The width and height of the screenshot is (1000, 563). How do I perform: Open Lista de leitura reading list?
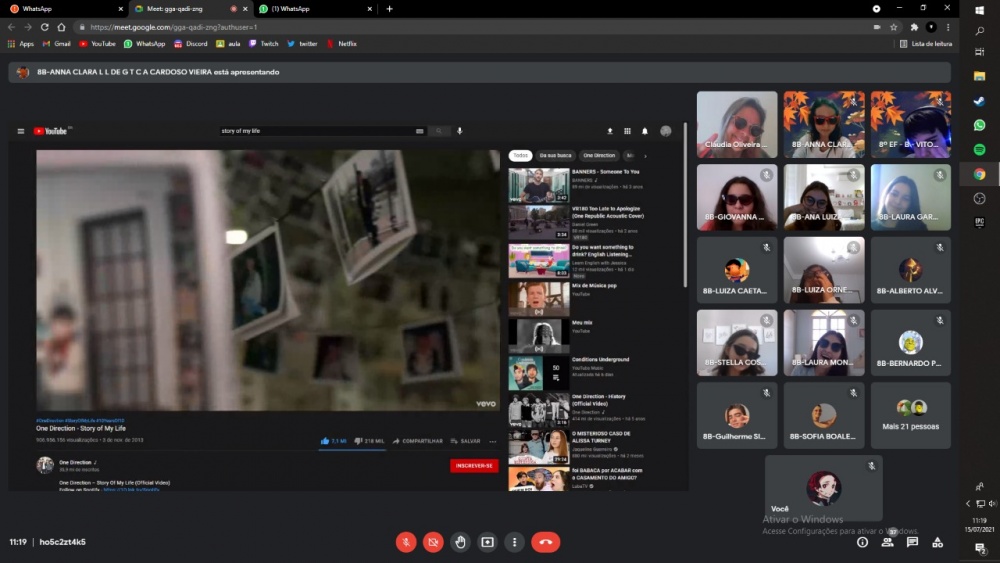(x=925, y=44)
